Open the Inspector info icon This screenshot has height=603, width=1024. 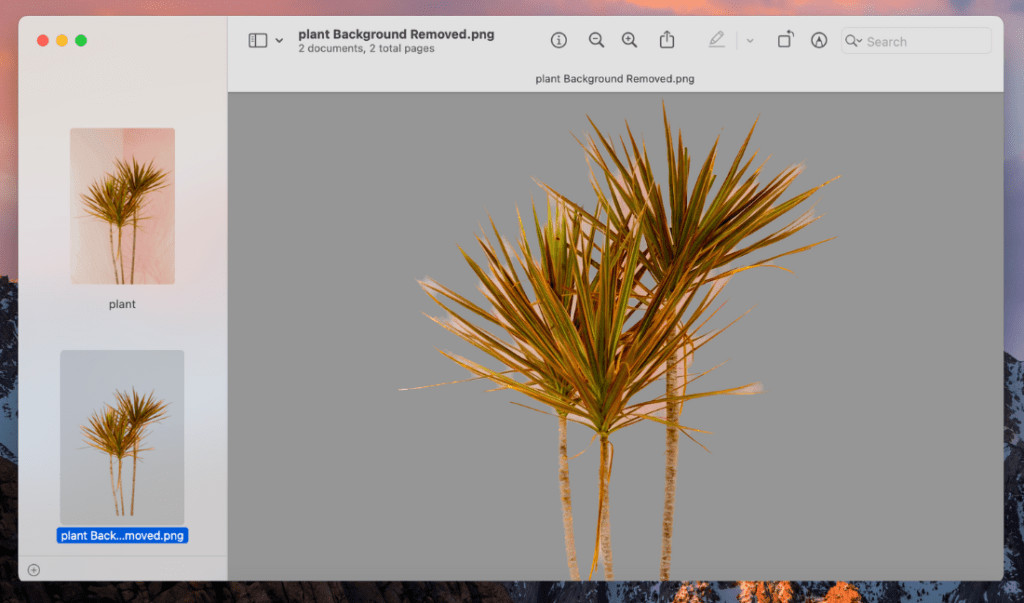(x=559, y=40)
